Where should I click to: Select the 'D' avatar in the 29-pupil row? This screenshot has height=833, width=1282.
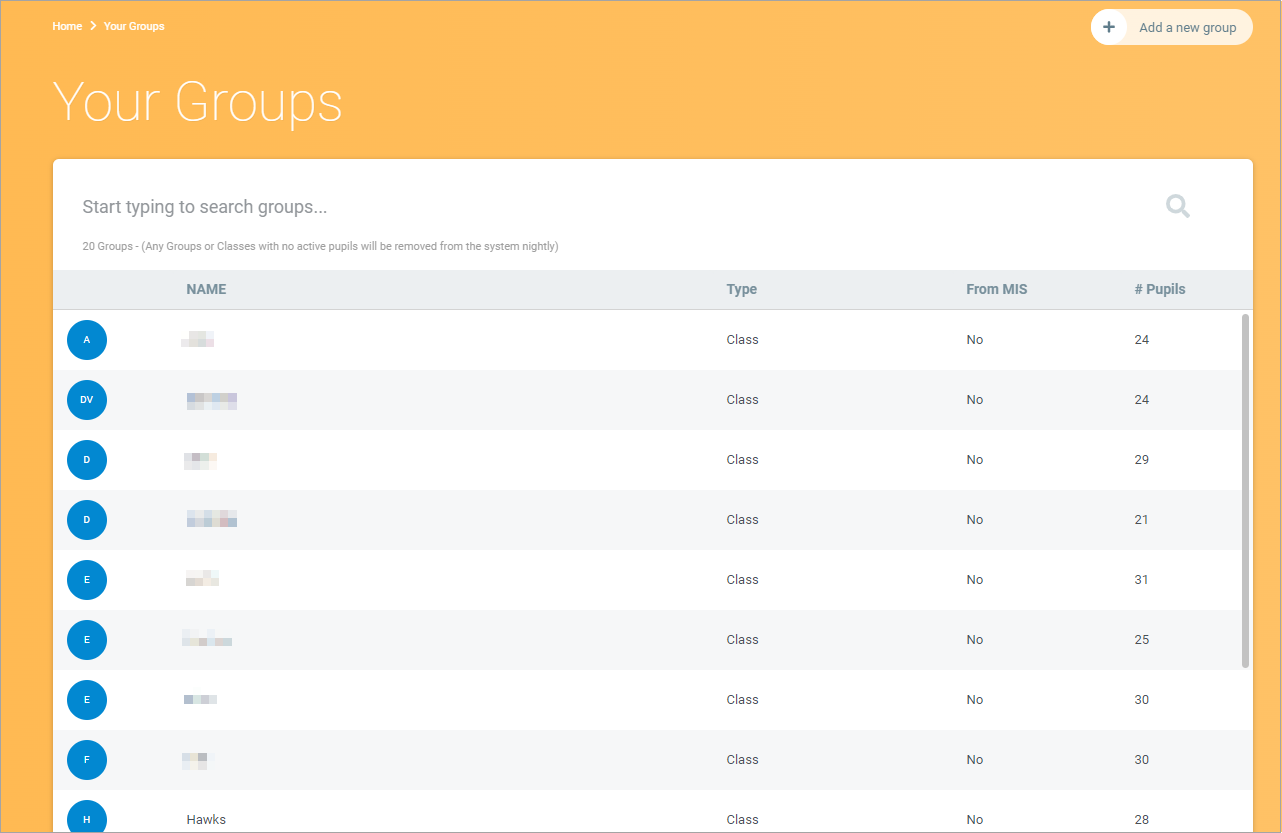tap(87, 460)
